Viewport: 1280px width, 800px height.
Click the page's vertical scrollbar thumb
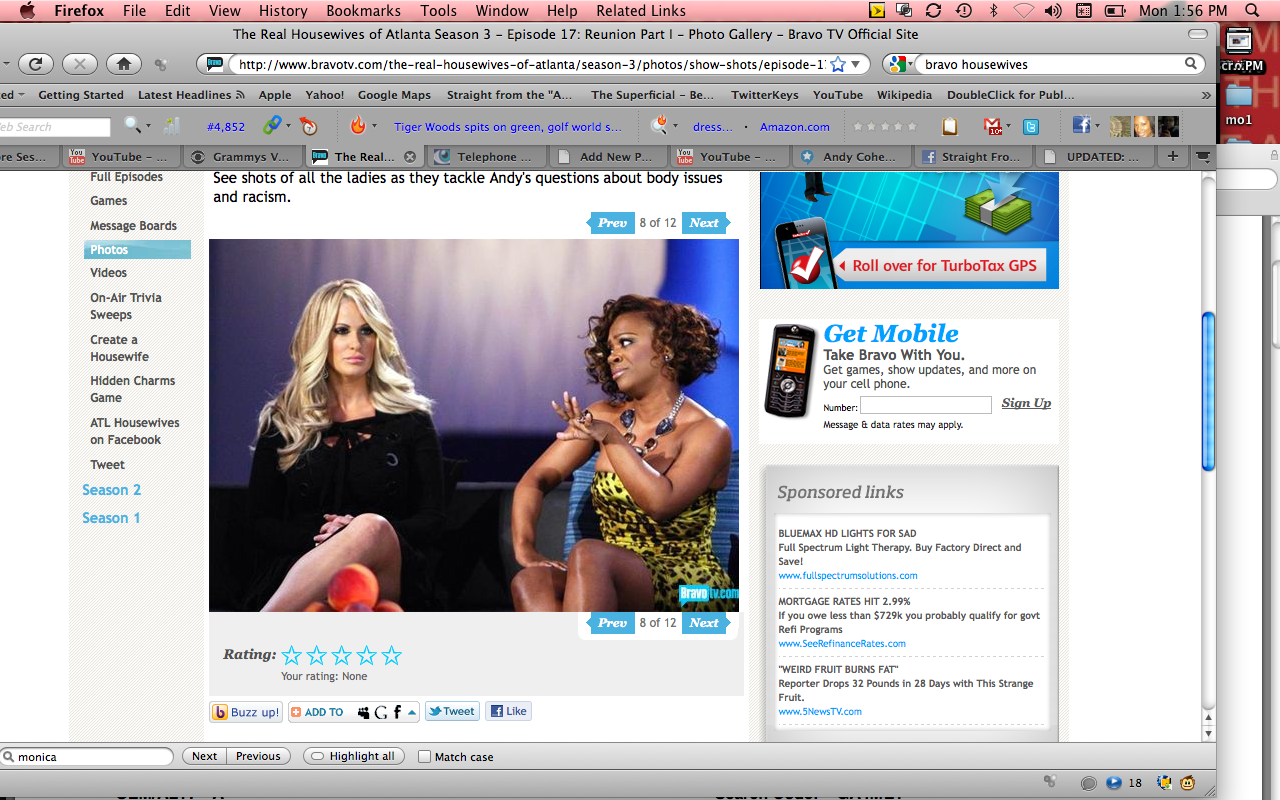pyautogui.click(x=1208, y=390)
